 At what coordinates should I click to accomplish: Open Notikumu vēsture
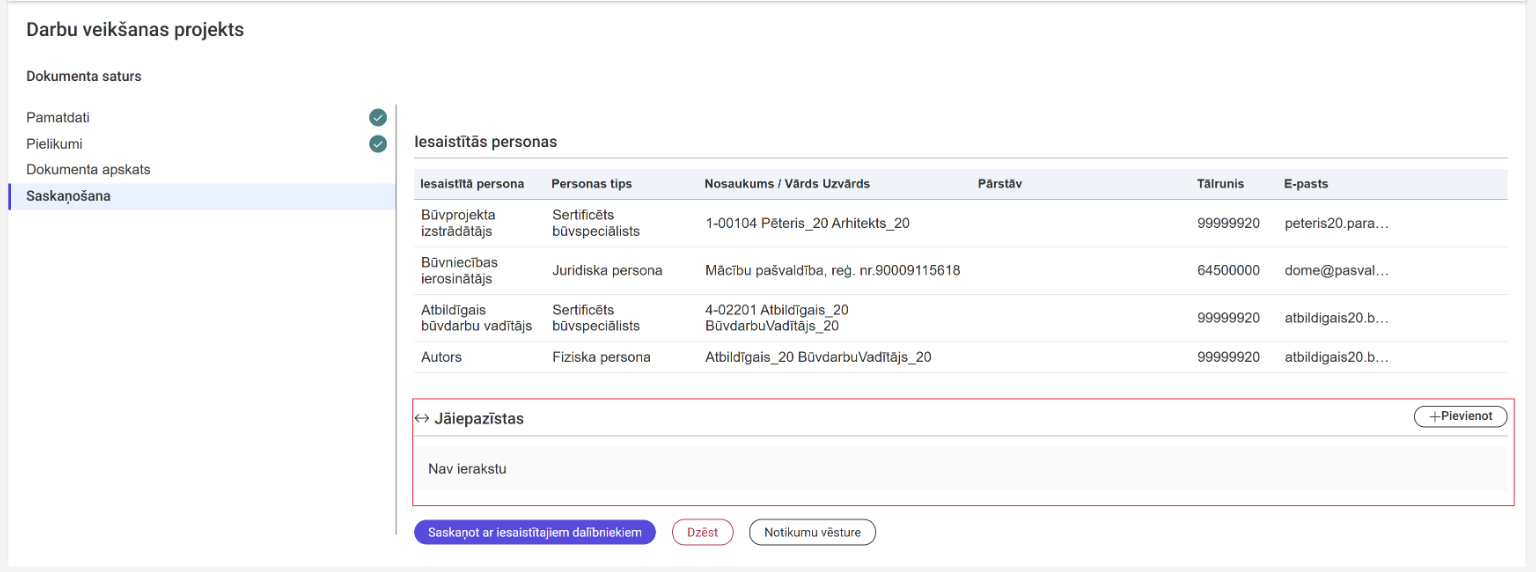coord(812,532)
